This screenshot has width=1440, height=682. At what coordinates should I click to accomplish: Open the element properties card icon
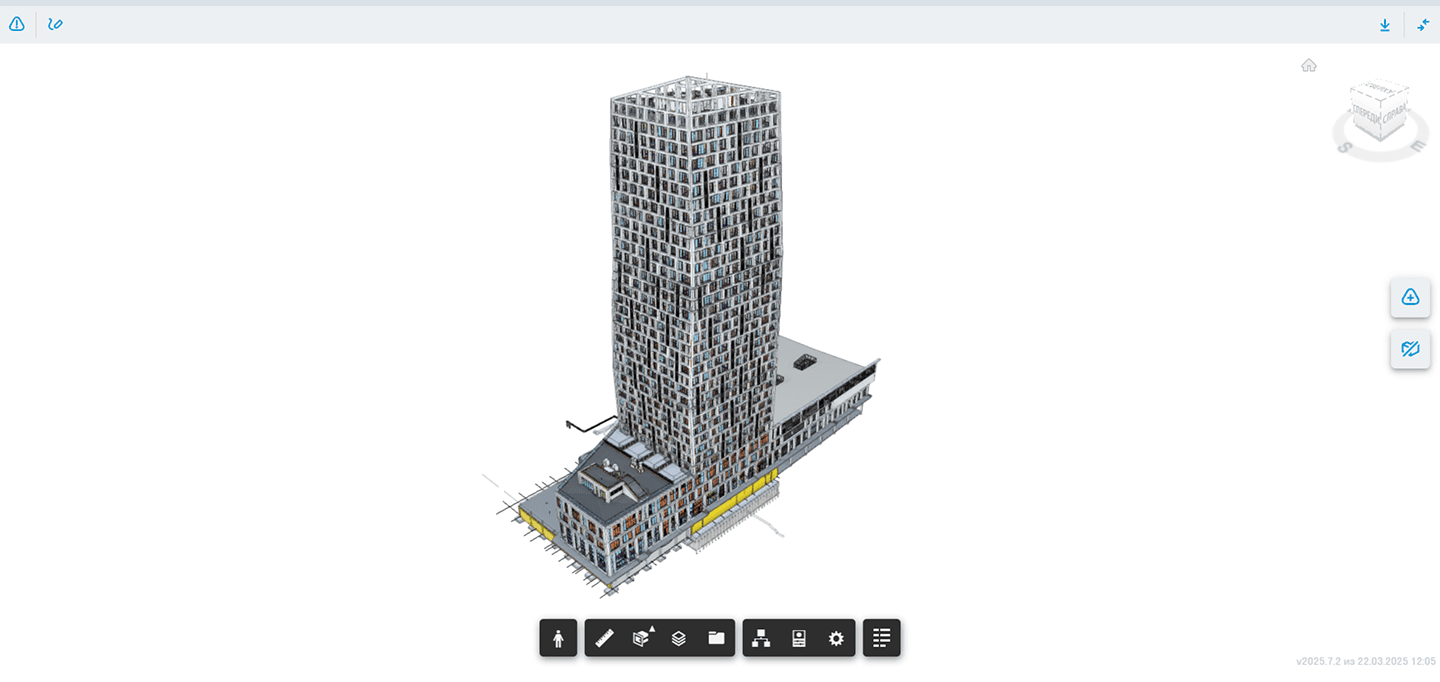point(798,637)
